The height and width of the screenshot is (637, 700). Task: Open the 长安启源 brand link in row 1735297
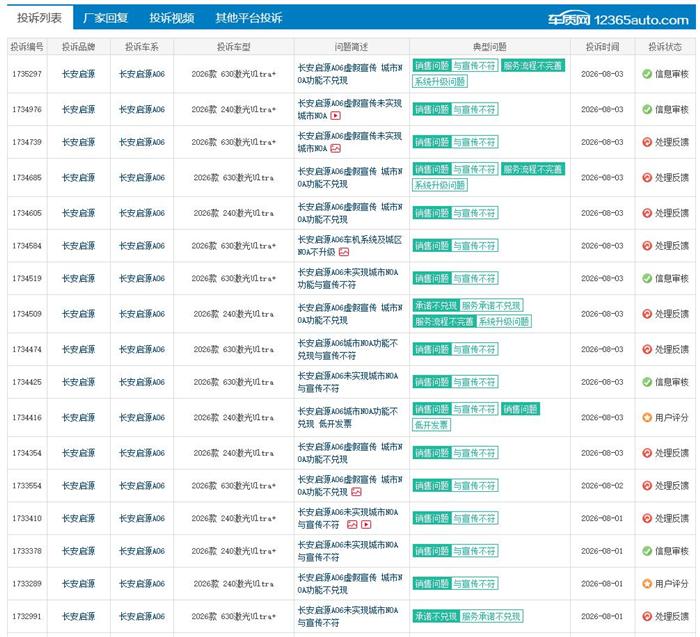79,74
